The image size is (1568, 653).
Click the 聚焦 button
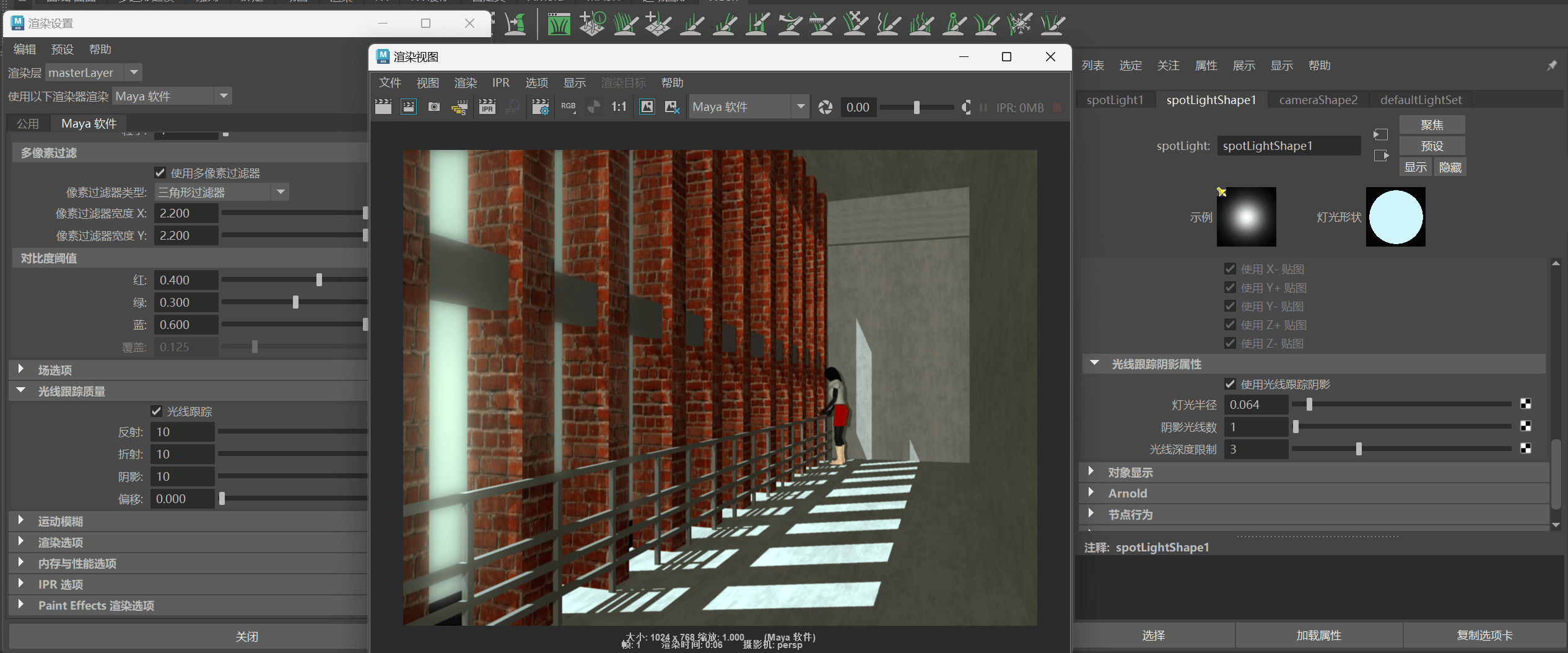pos(1432,125)
